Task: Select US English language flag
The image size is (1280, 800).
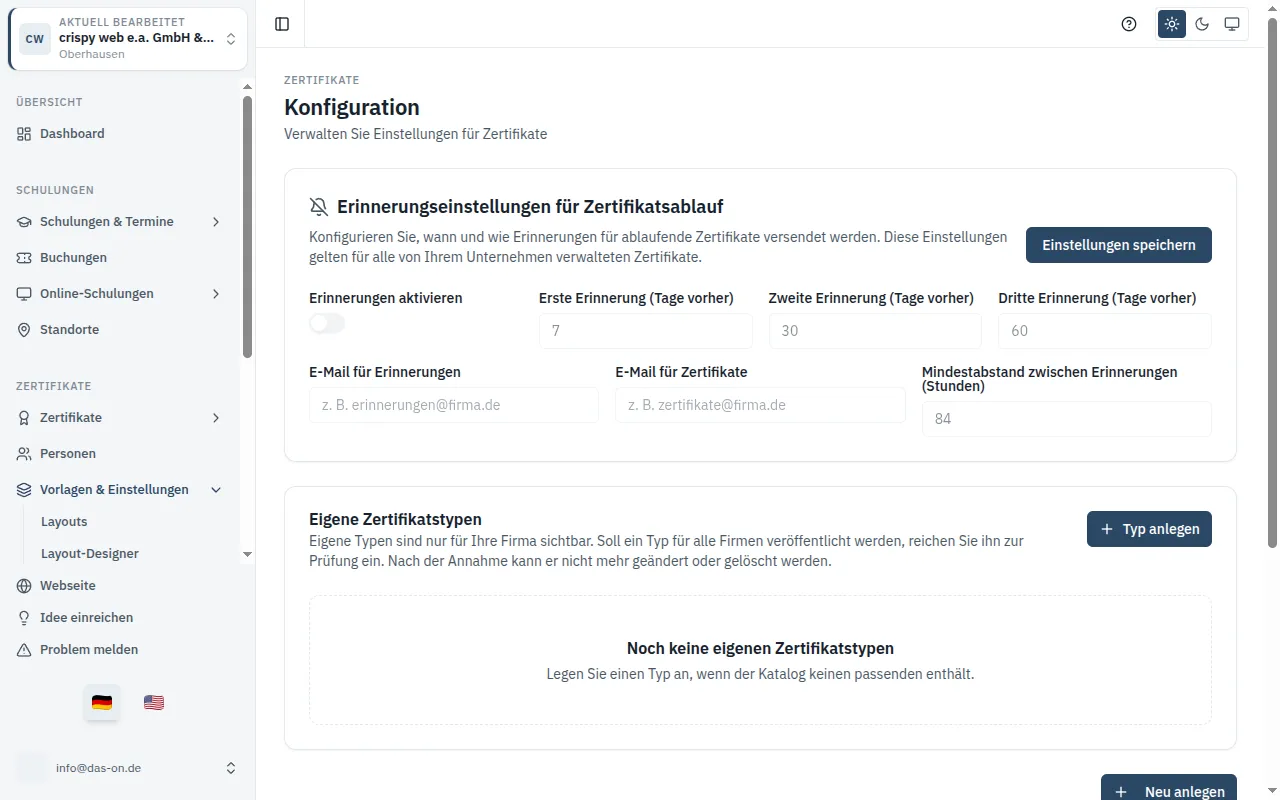Action: pos(154,702)
